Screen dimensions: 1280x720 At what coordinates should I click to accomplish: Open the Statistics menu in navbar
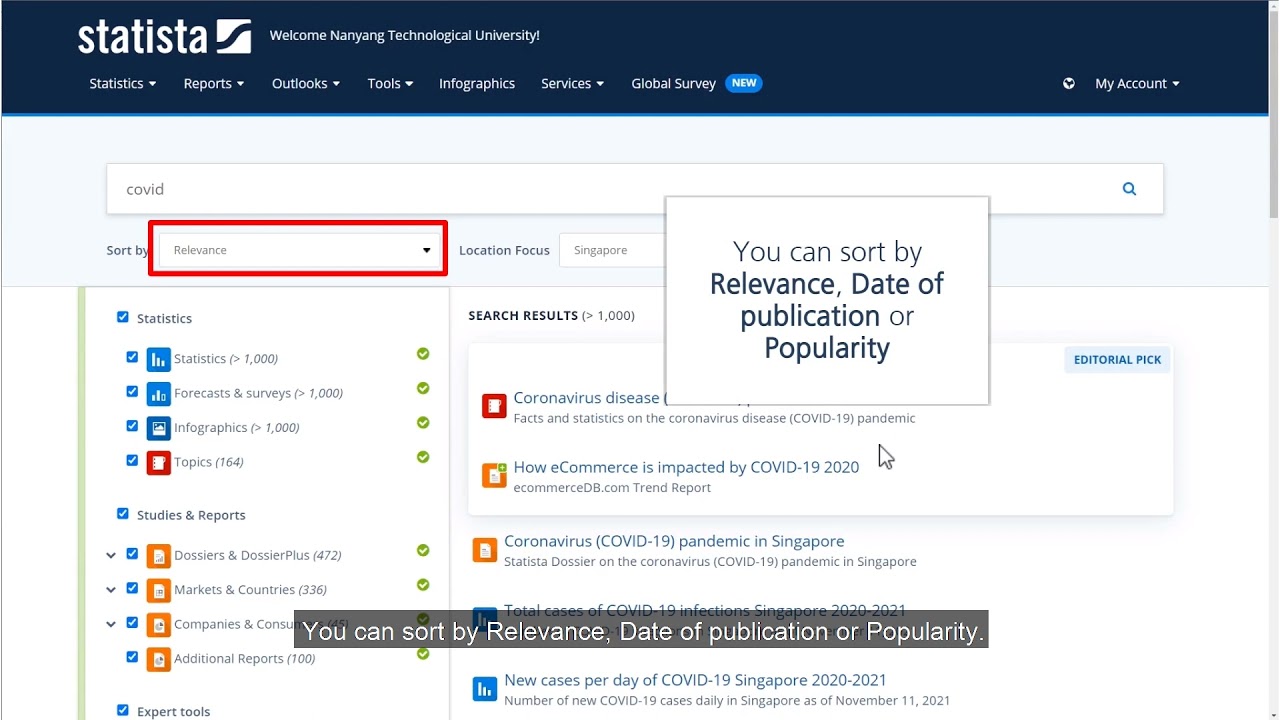123,84
